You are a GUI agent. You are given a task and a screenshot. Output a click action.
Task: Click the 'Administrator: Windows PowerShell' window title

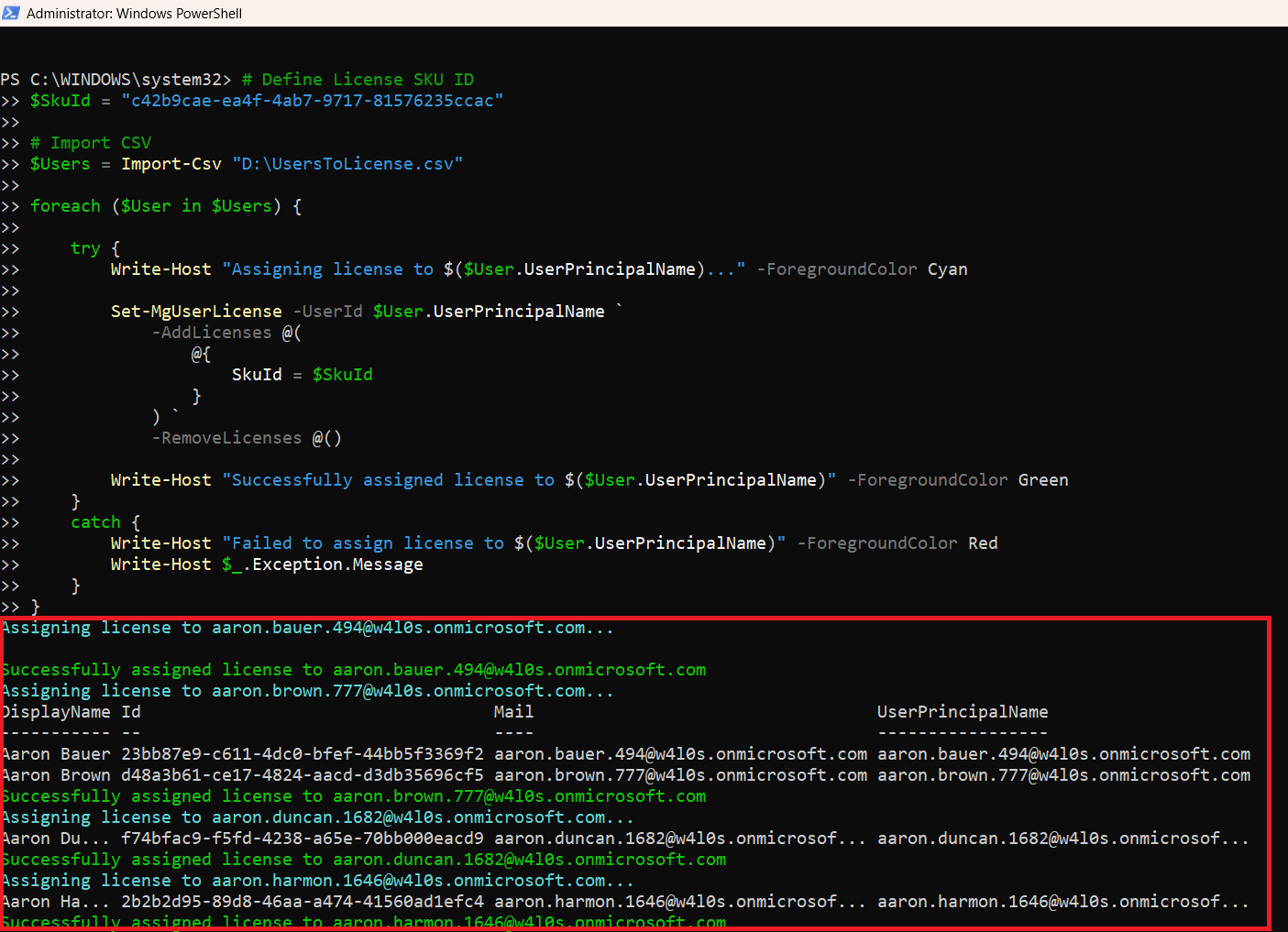pyautogui.click(x=134, y=14)
